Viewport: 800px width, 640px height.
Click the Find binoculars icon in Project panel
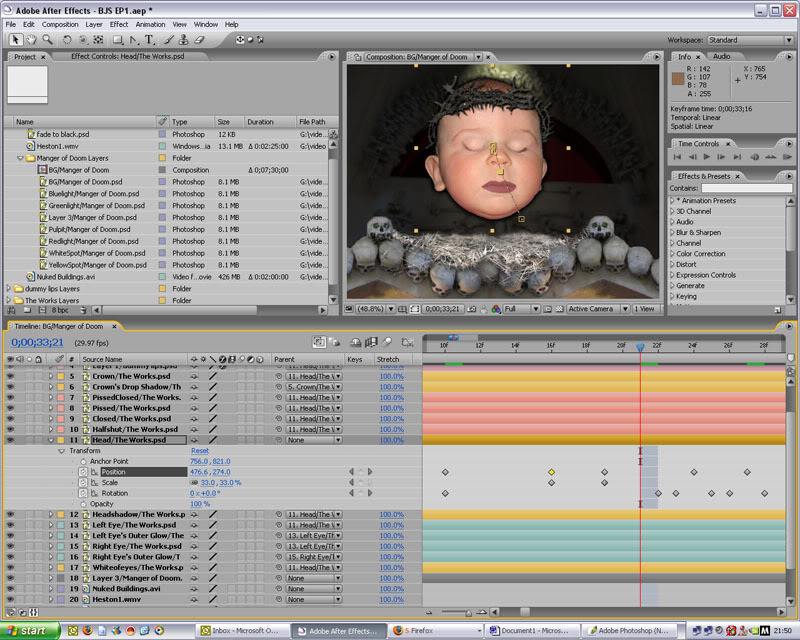click(11, 310)
